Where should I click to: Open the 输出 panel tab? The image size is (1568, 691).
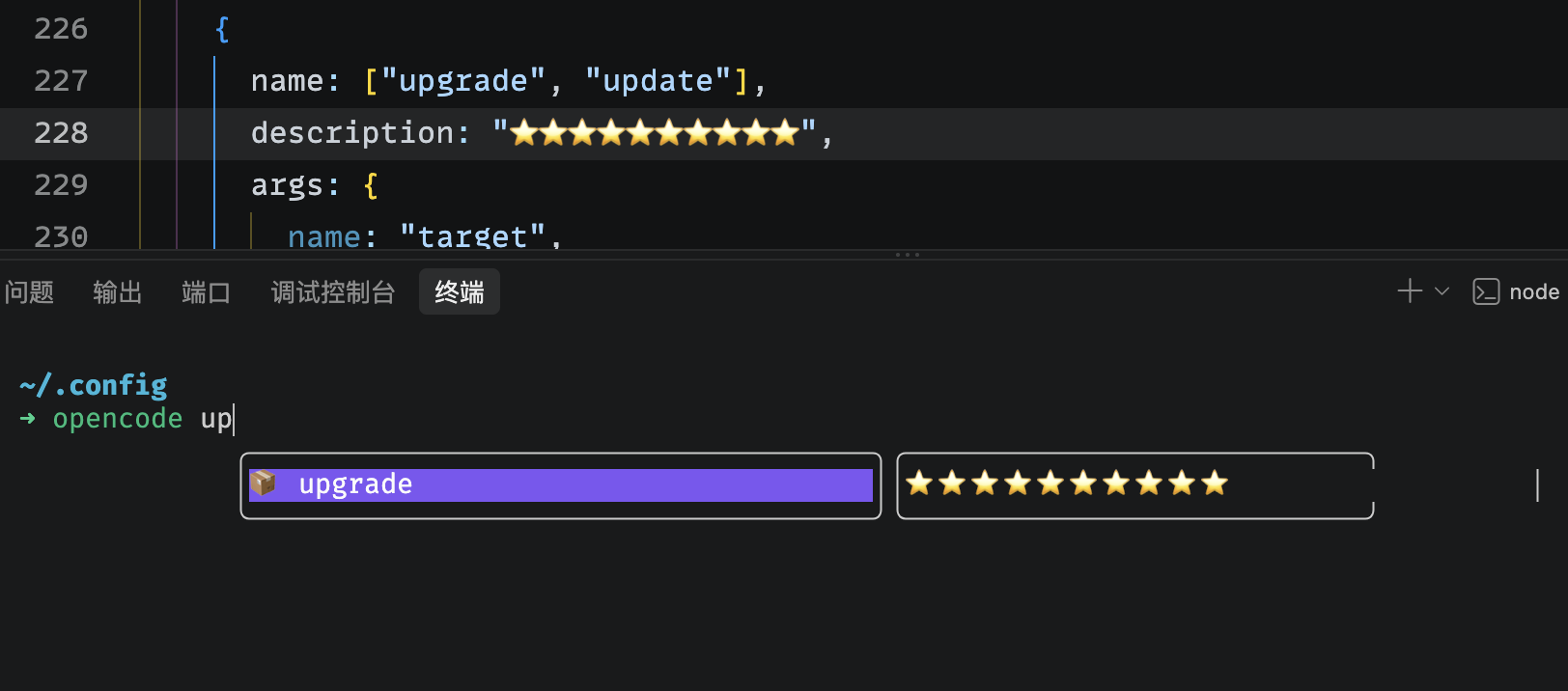click(118, 291)
